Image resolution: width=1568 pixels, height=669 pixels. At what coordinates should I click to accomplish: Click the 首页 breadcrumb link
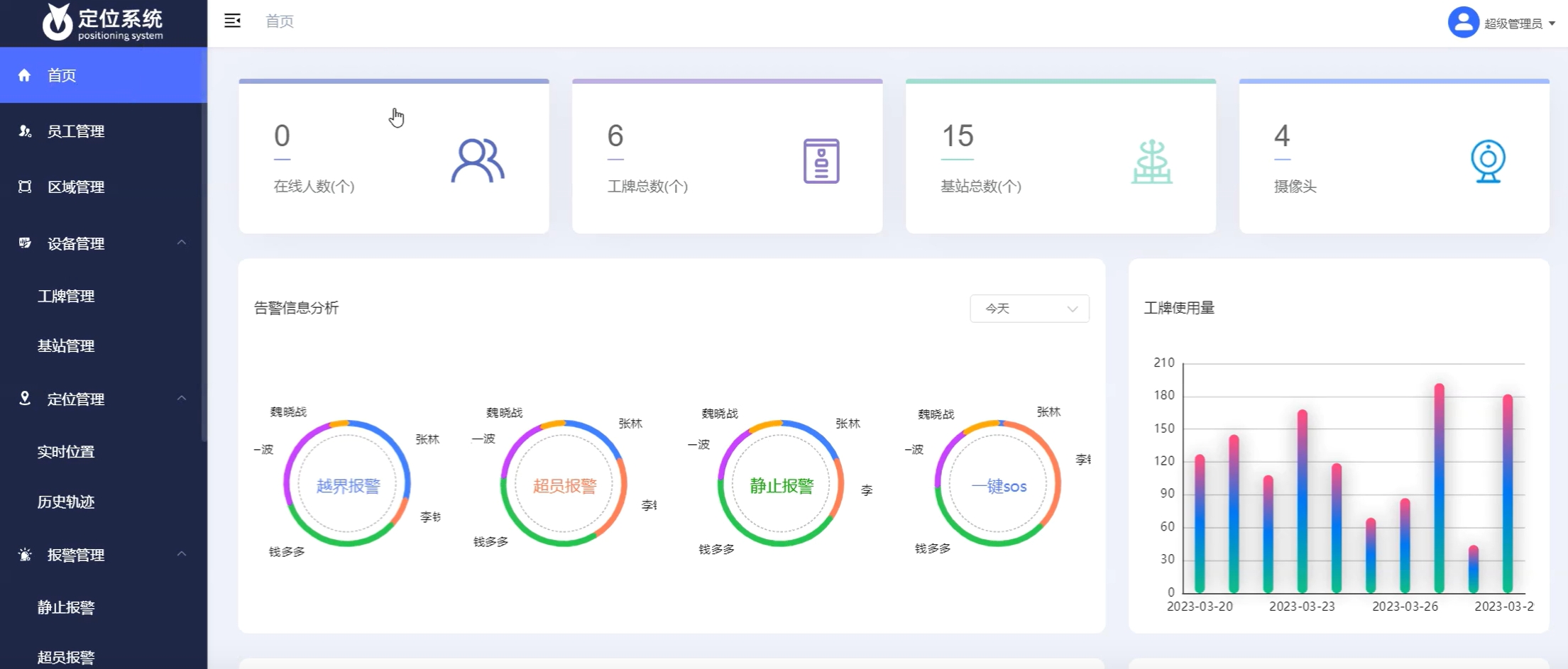pos(279,21)
